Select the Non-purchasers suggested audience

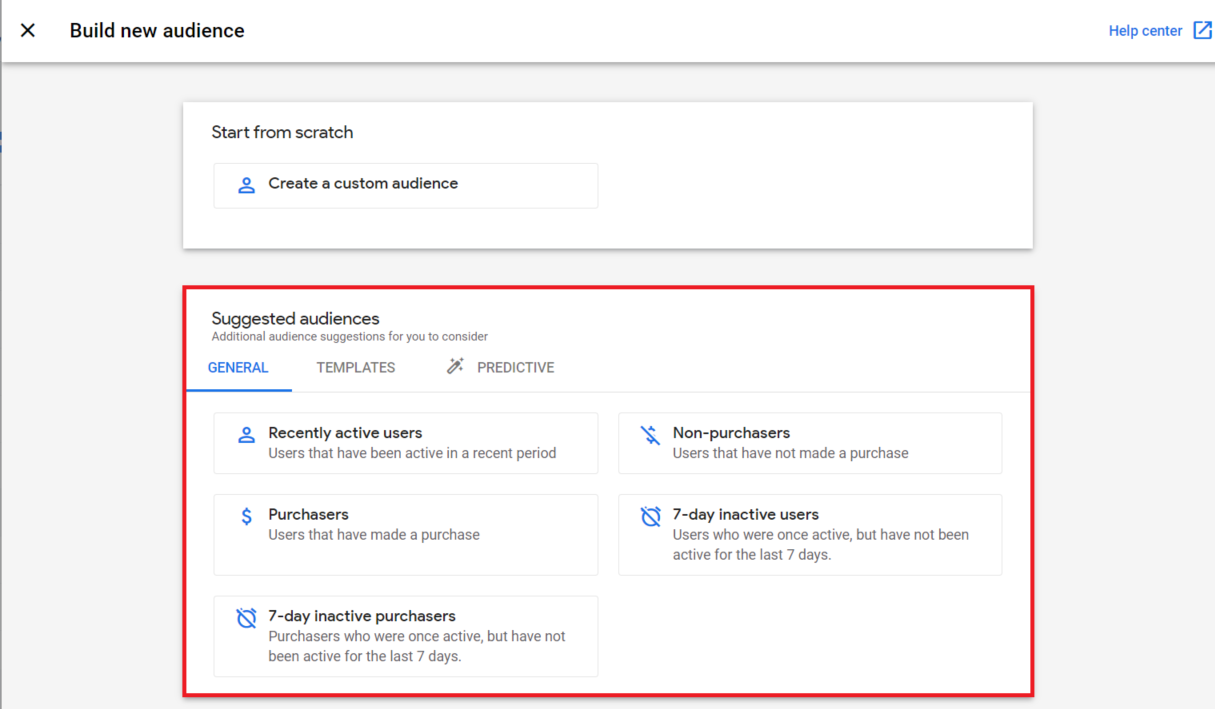[810, 443]
